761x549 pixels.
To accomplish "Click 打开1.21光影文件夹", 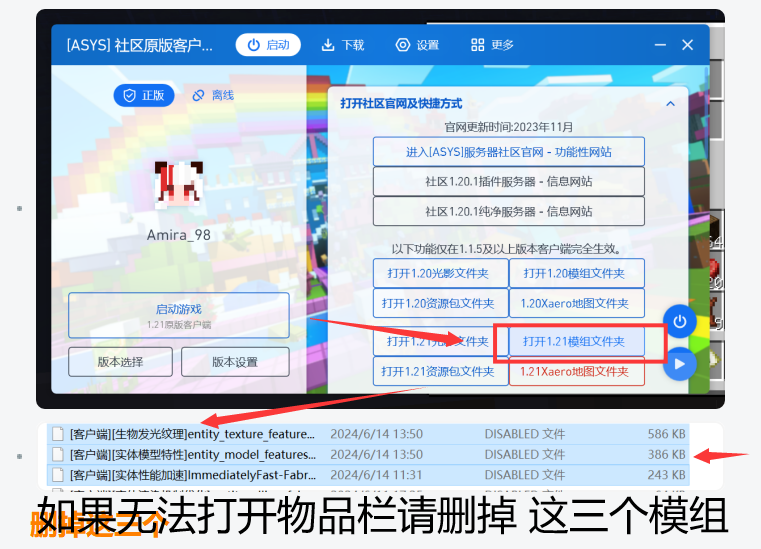I will coord(440,342).
